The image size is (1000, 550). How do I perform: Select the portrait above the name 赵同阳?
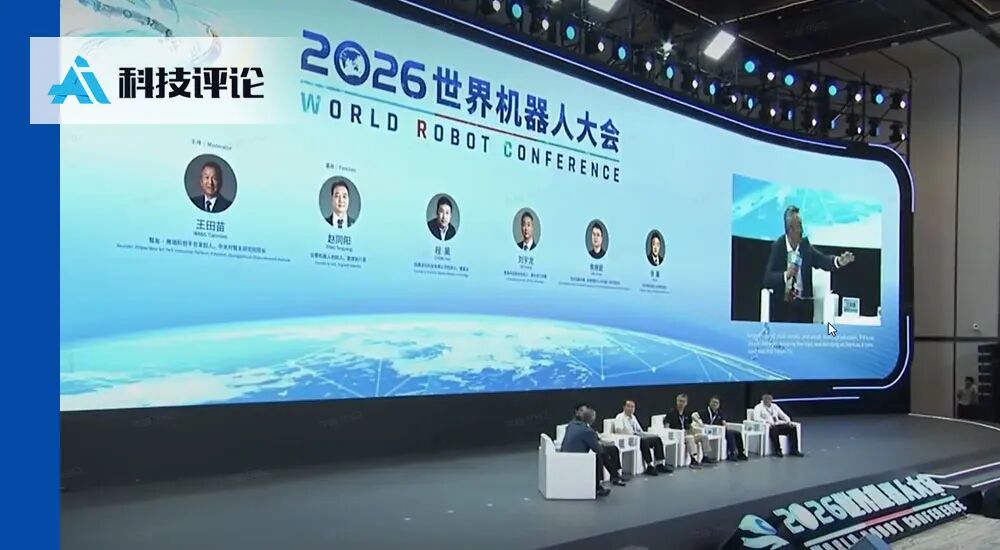click(339, 202)
